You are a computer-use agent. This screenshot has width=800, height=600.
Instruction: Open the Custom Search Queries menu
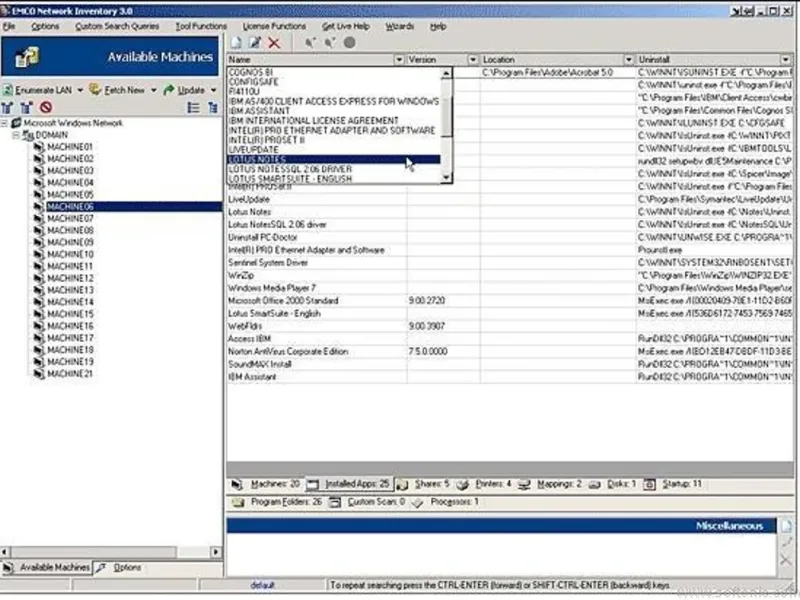[117, 26]
